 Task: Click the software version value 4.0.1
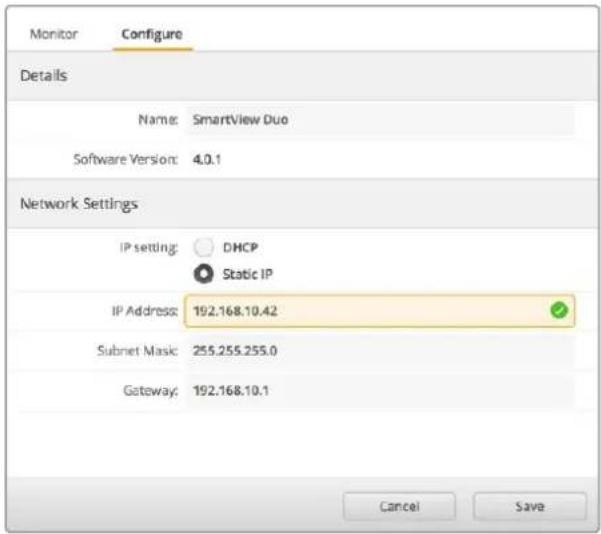pos(207,159)
